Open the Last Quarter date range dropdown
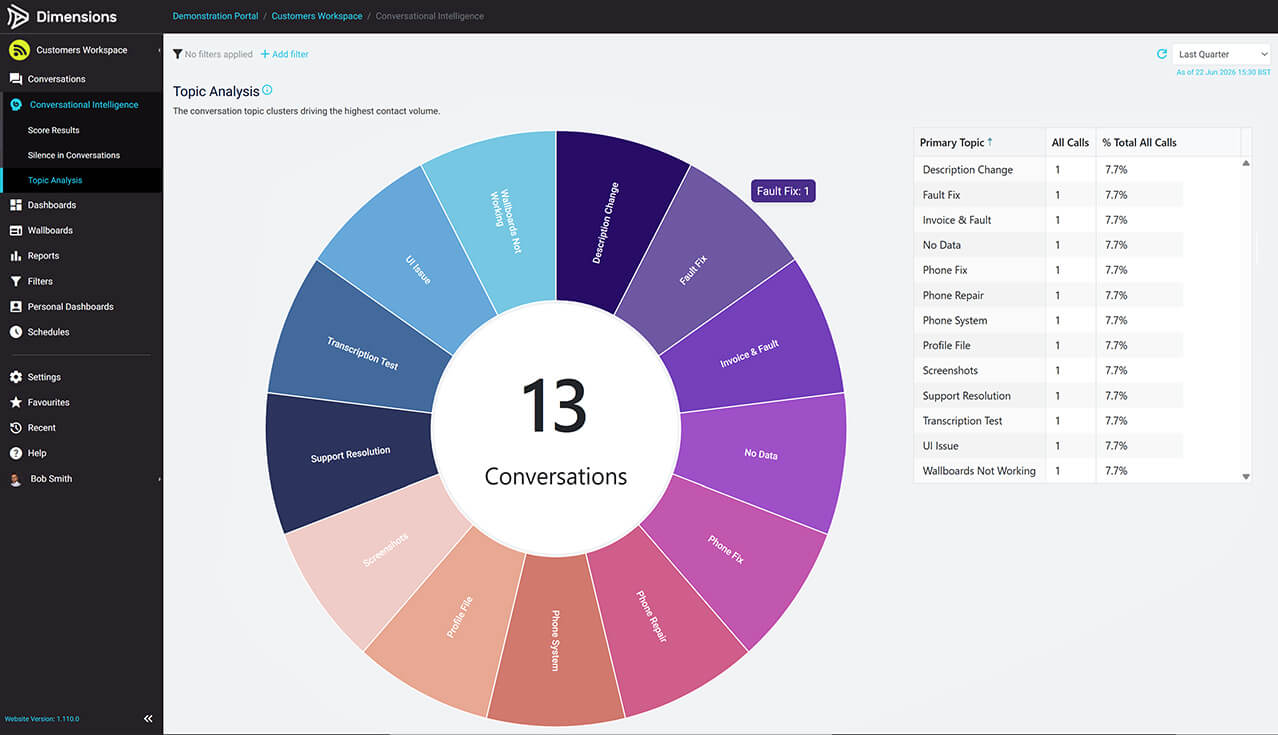 tap(1221, 54)
